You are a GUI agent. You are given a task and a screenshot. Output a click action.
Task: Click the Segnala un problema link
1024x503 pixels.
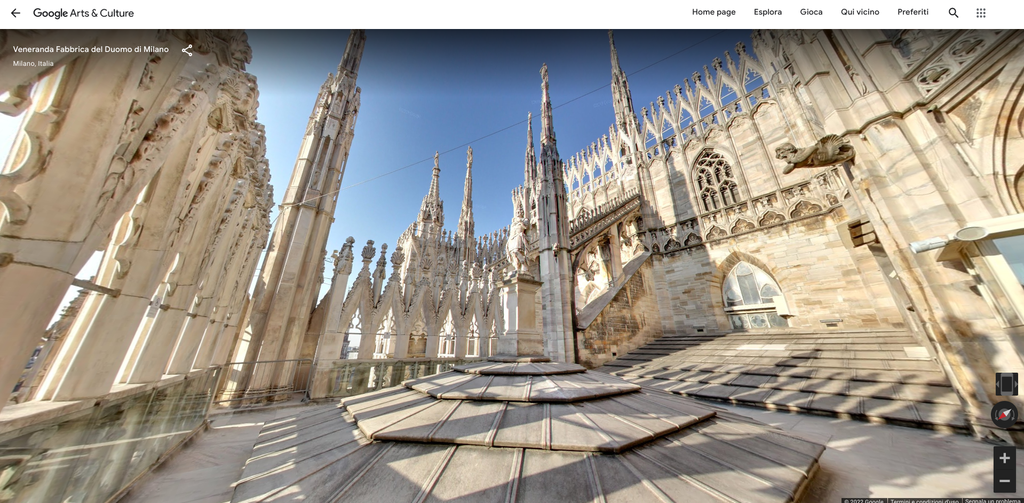(x=993, y=500)
